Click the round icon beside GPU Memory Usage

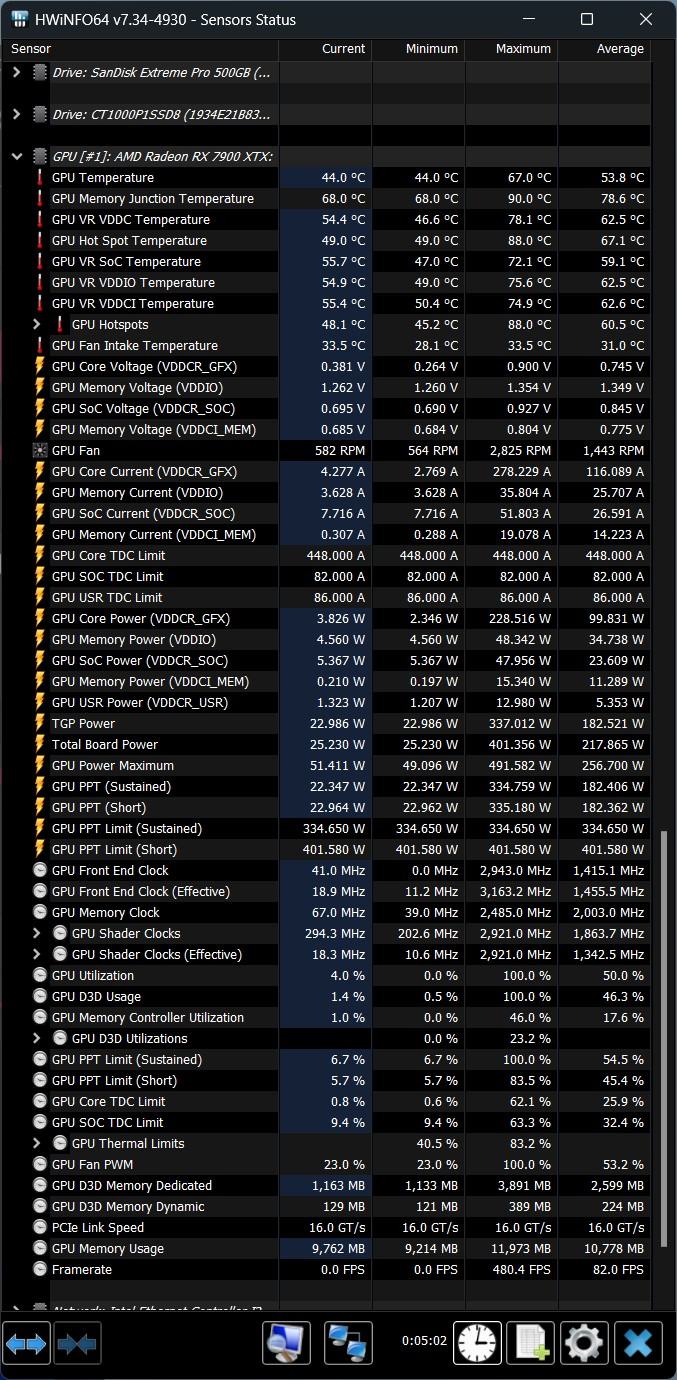(40, 1249)
